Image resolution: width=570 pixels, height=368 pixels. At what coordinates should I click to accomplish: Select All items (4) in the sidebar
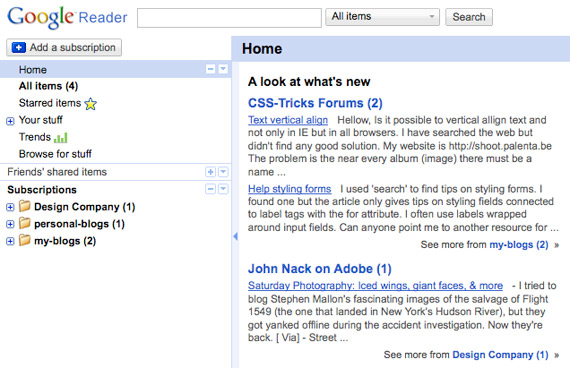pyautogui.click(x=48, y=86)
